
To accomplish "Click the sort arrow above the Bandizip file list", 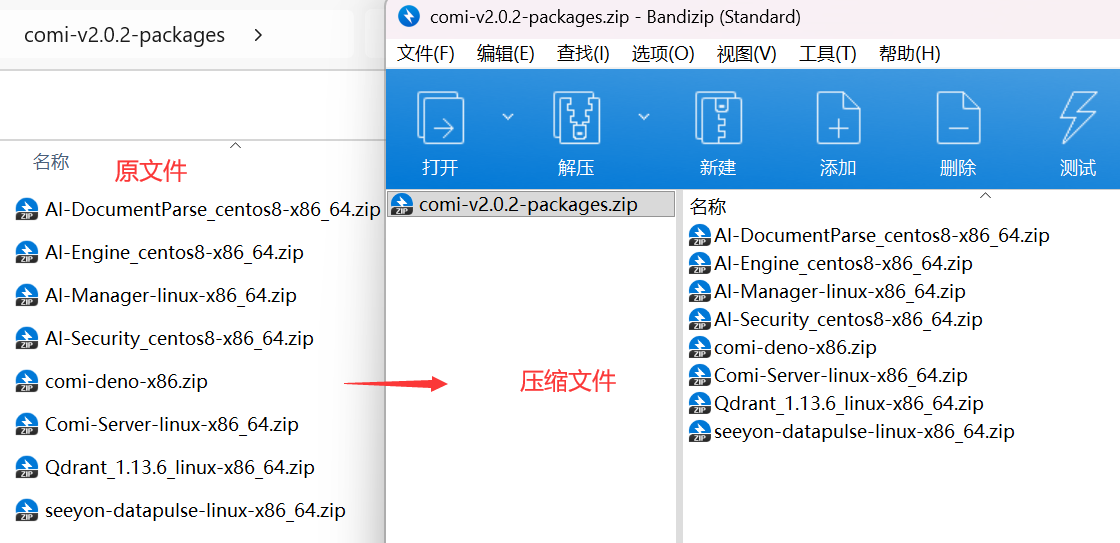I will pyautogui.click(x=986, y=195).
